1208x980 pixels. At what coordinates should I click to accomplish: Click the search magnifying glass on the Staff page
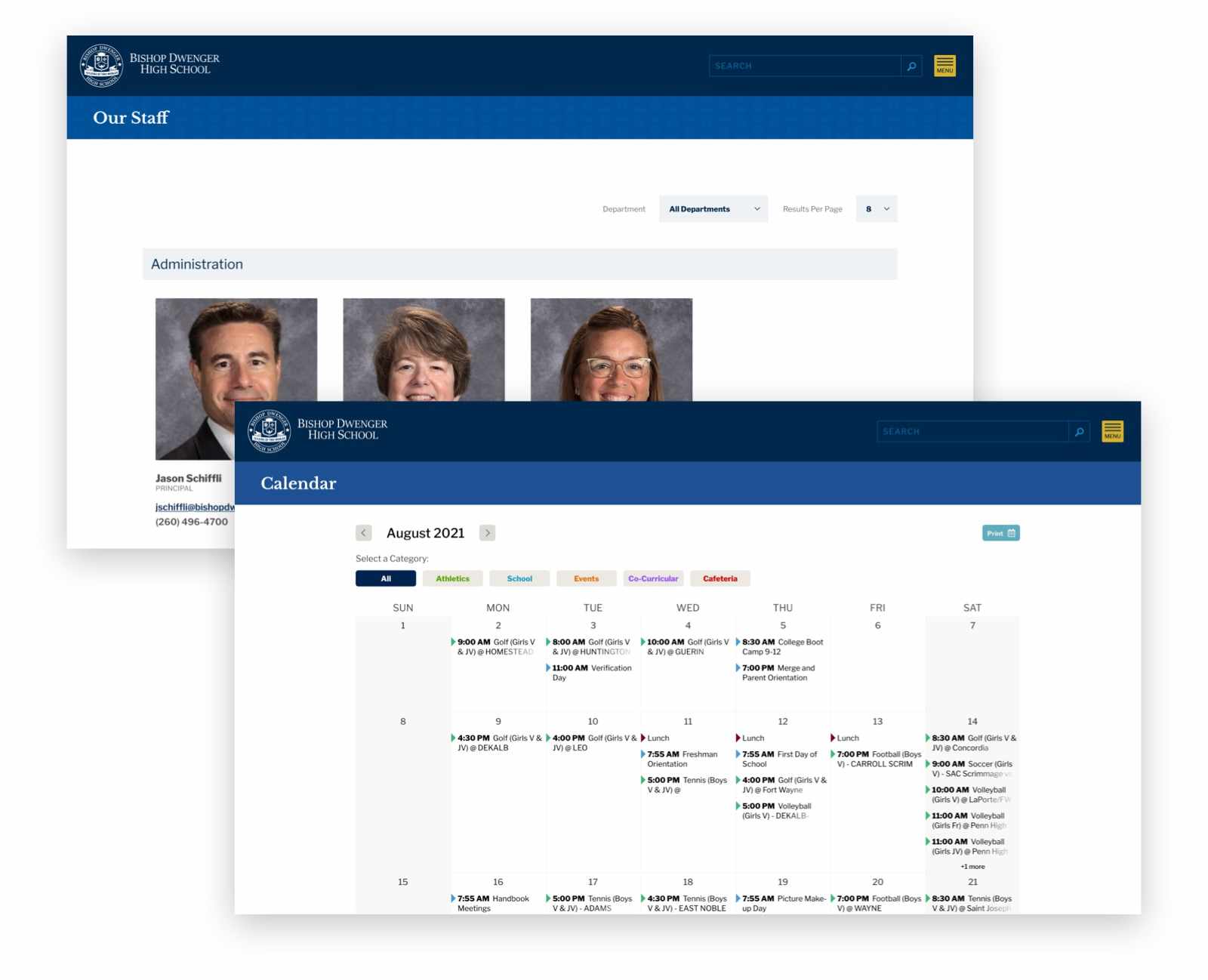coord(911,66)
